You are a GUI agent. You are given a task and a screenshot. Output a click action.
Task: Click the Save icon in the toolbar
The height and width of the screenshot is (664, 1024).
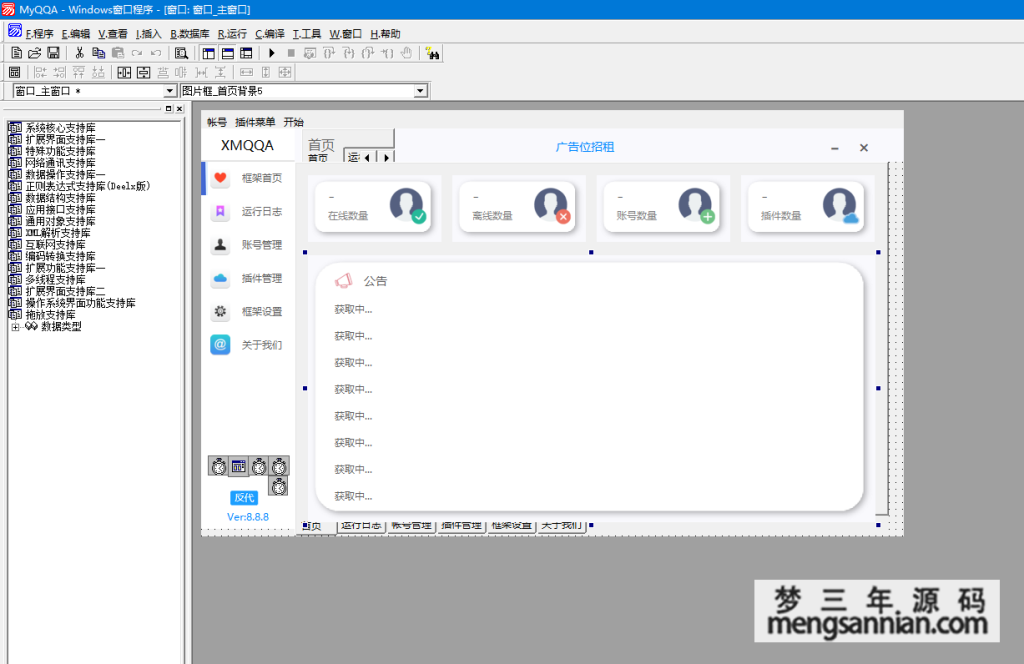coord(53,52)
